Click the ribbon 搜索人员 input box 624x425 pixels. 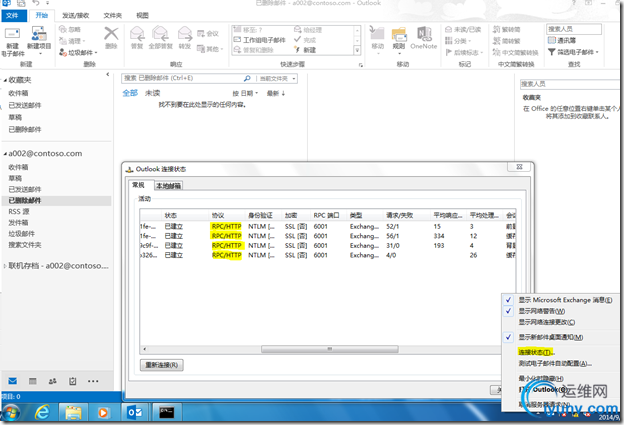573,29
